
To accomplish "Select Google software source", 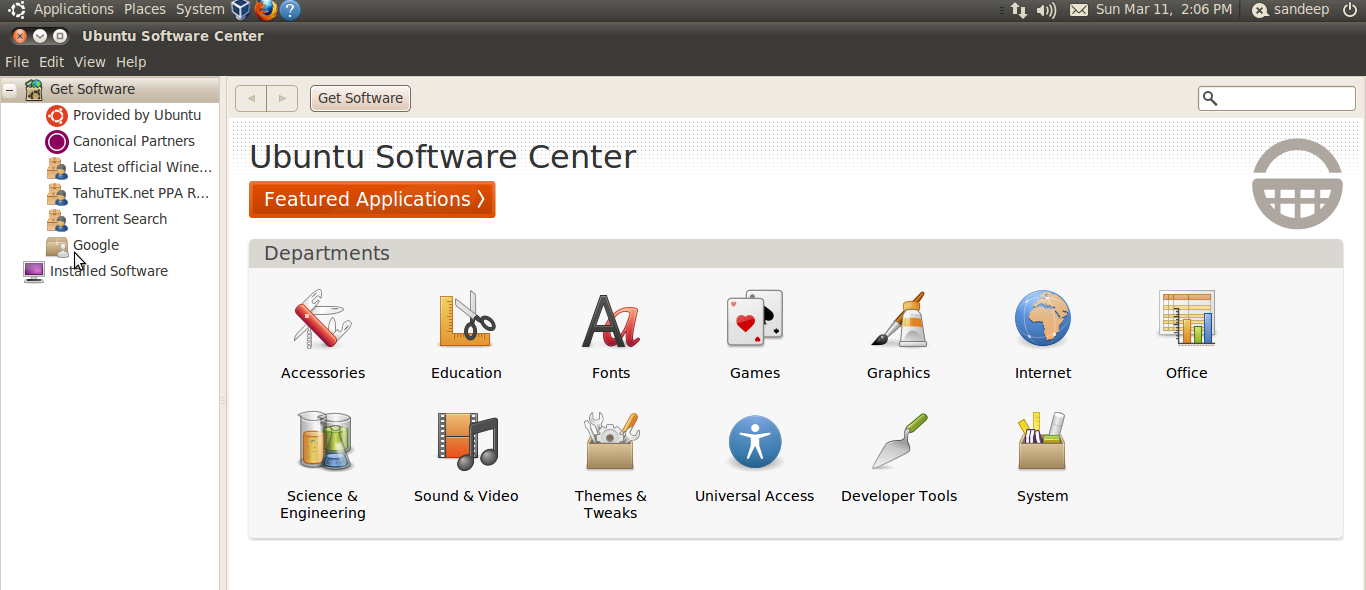I will pos(96,245).
